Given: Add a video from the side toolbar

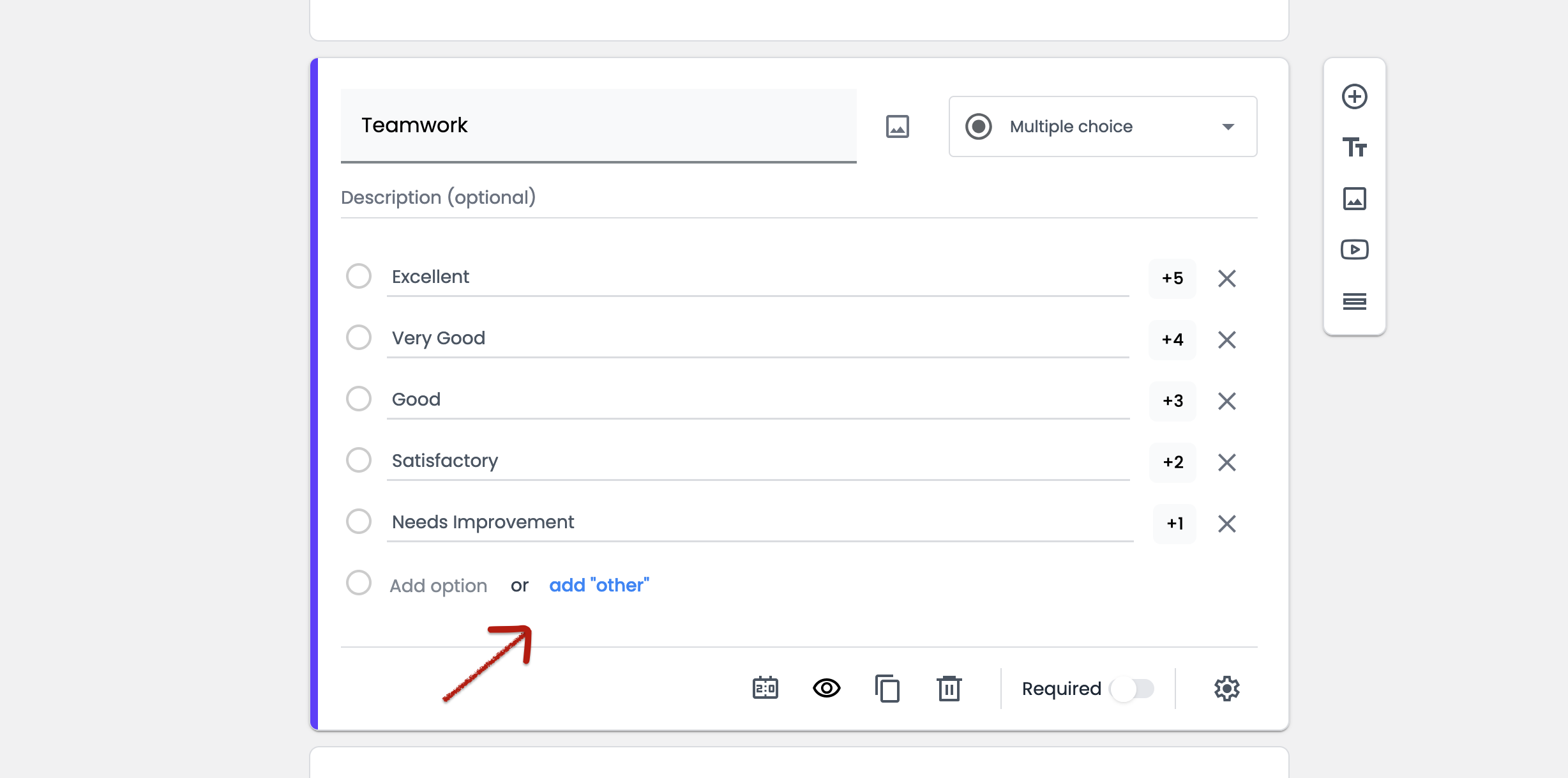Looking at the screenshot, I should pyautogui.click(x=1354, y=249).
